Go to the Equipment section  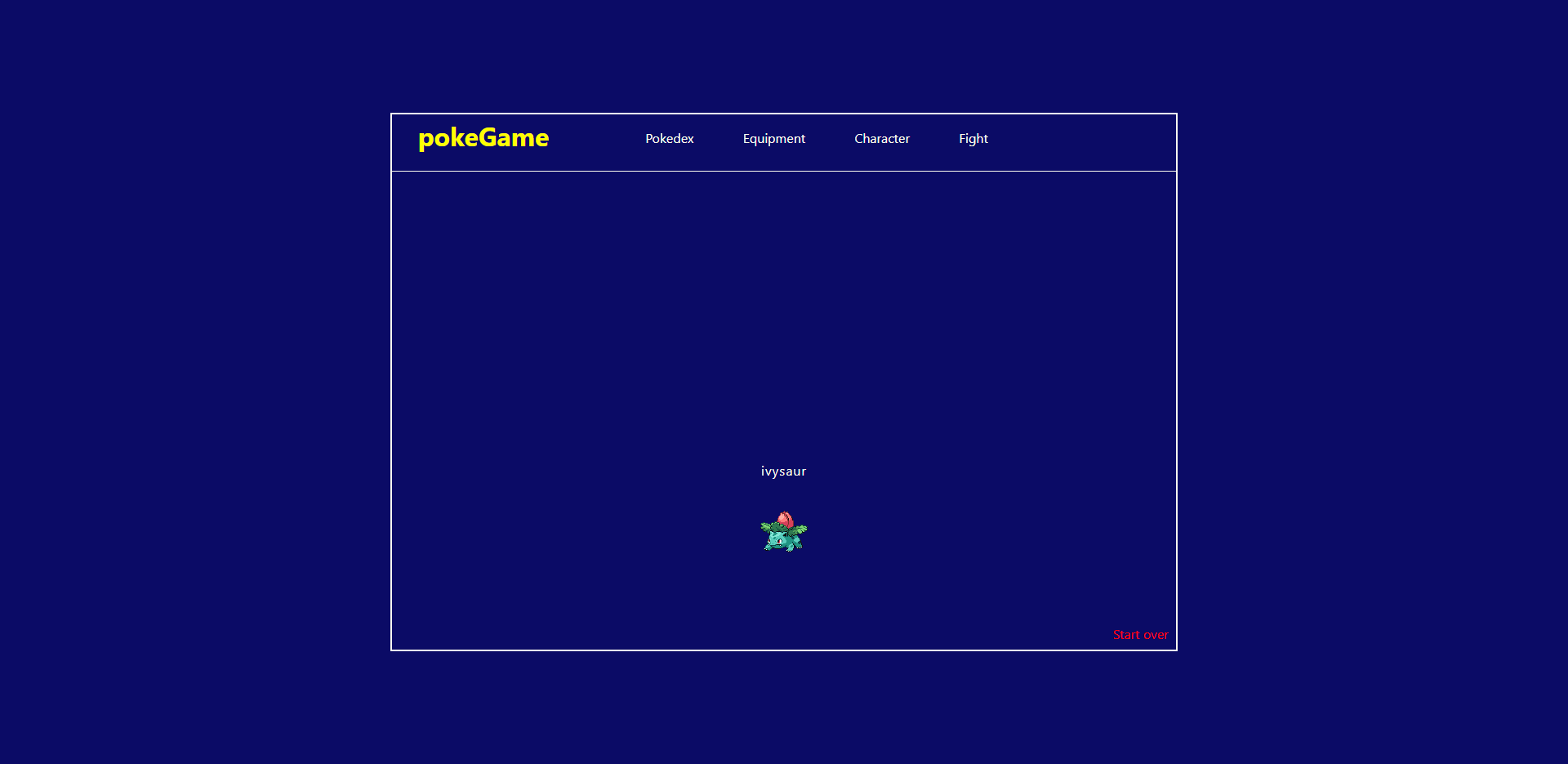coord(774,139)
